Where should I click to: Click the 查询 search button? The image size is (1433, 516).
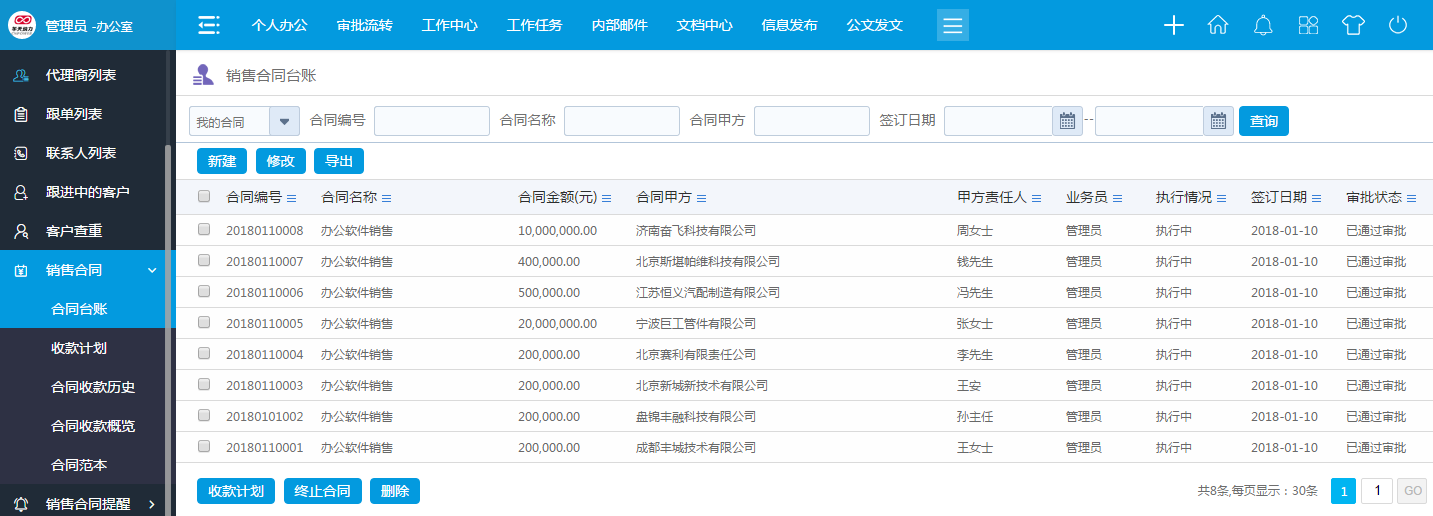(1263, 121)
